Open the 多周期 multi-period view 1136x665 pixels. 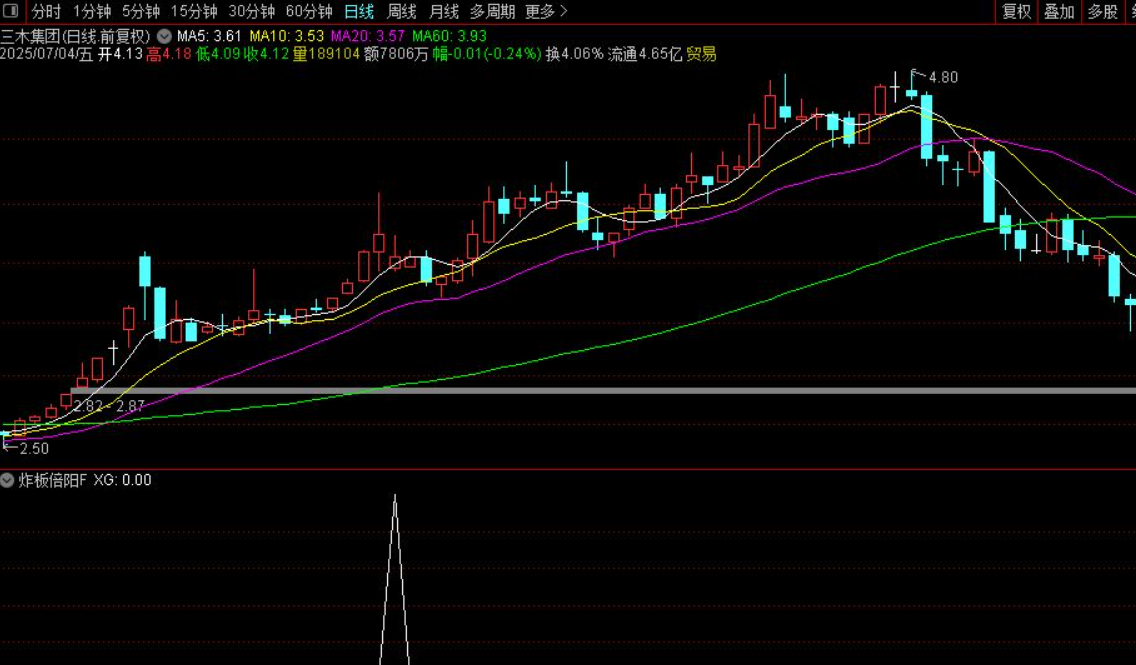point(493,12)
